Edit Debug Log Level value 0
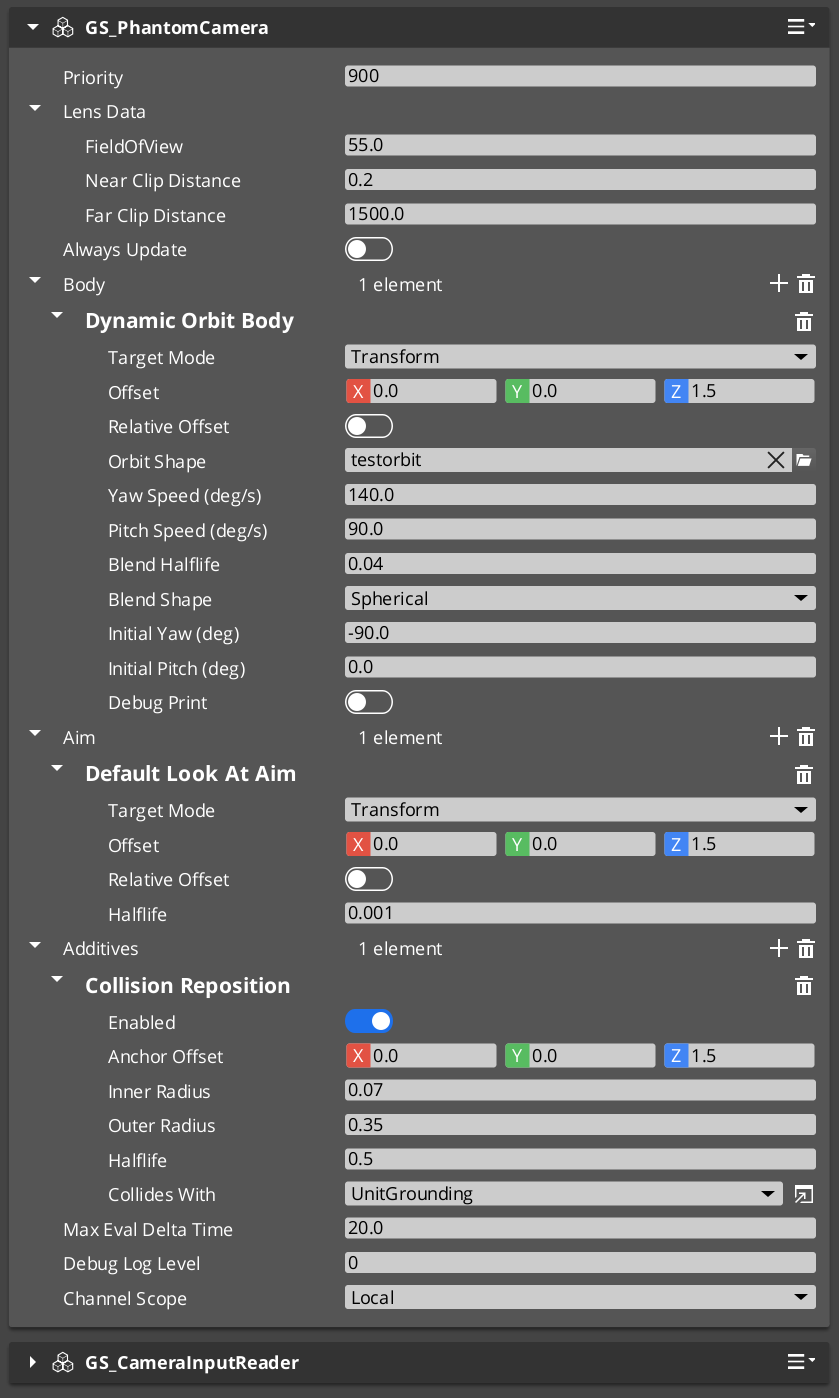 [580, 1263]
